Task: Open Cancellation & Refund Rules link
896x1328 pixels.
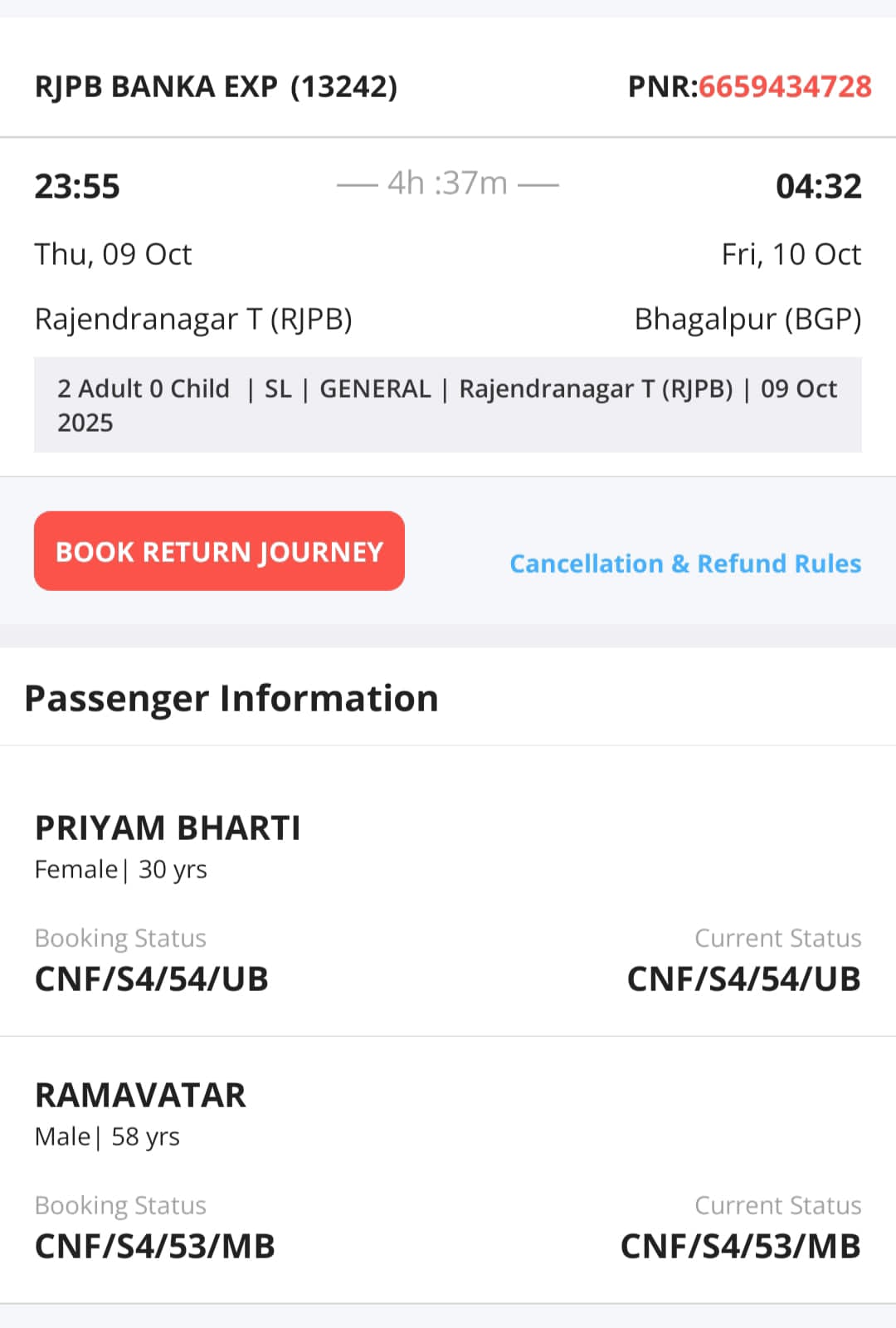Action: (x=685, y=564)
